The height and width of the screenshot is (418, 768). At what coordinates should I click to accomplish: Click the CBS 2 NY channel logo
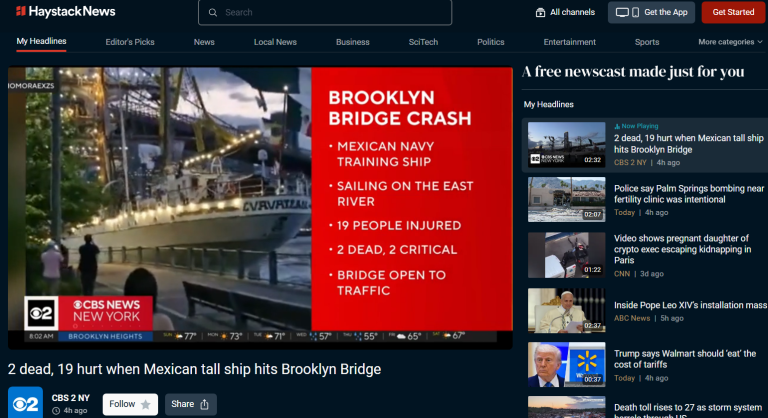(25, 403)
